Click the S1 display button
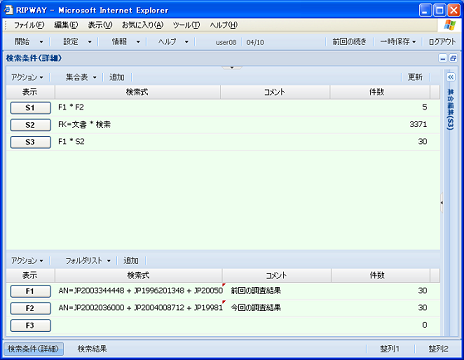Viewport: 464px width, 360px height. (30, 108)
